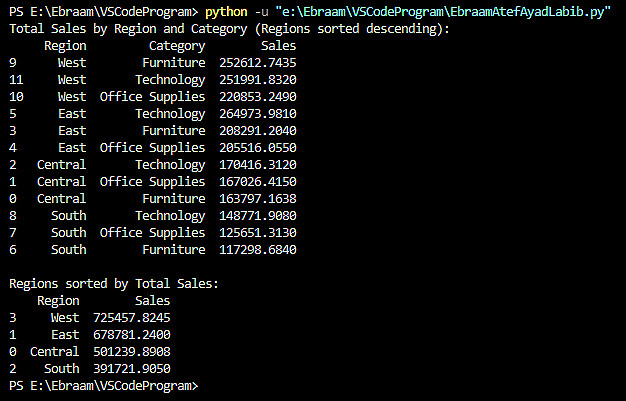This screenshot has height=401, width=626.
Task: Click the Central Technology value 170416.3120
Action: coord(257,164)
